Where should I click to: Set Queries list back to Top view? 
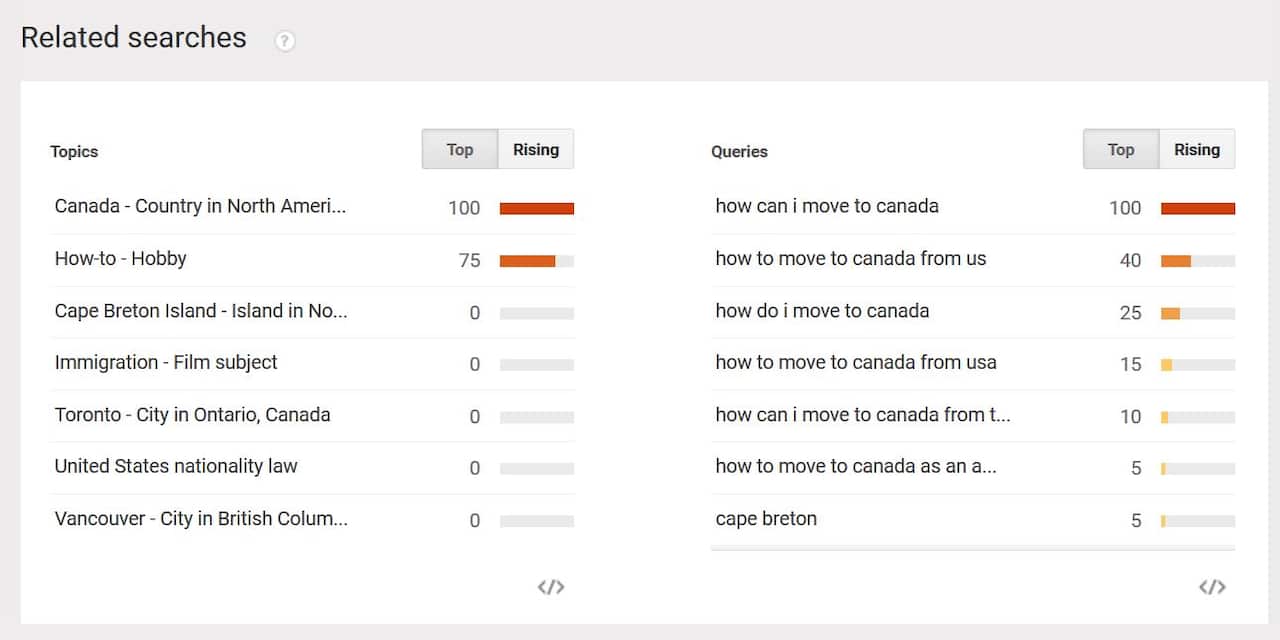[1119, 149]
